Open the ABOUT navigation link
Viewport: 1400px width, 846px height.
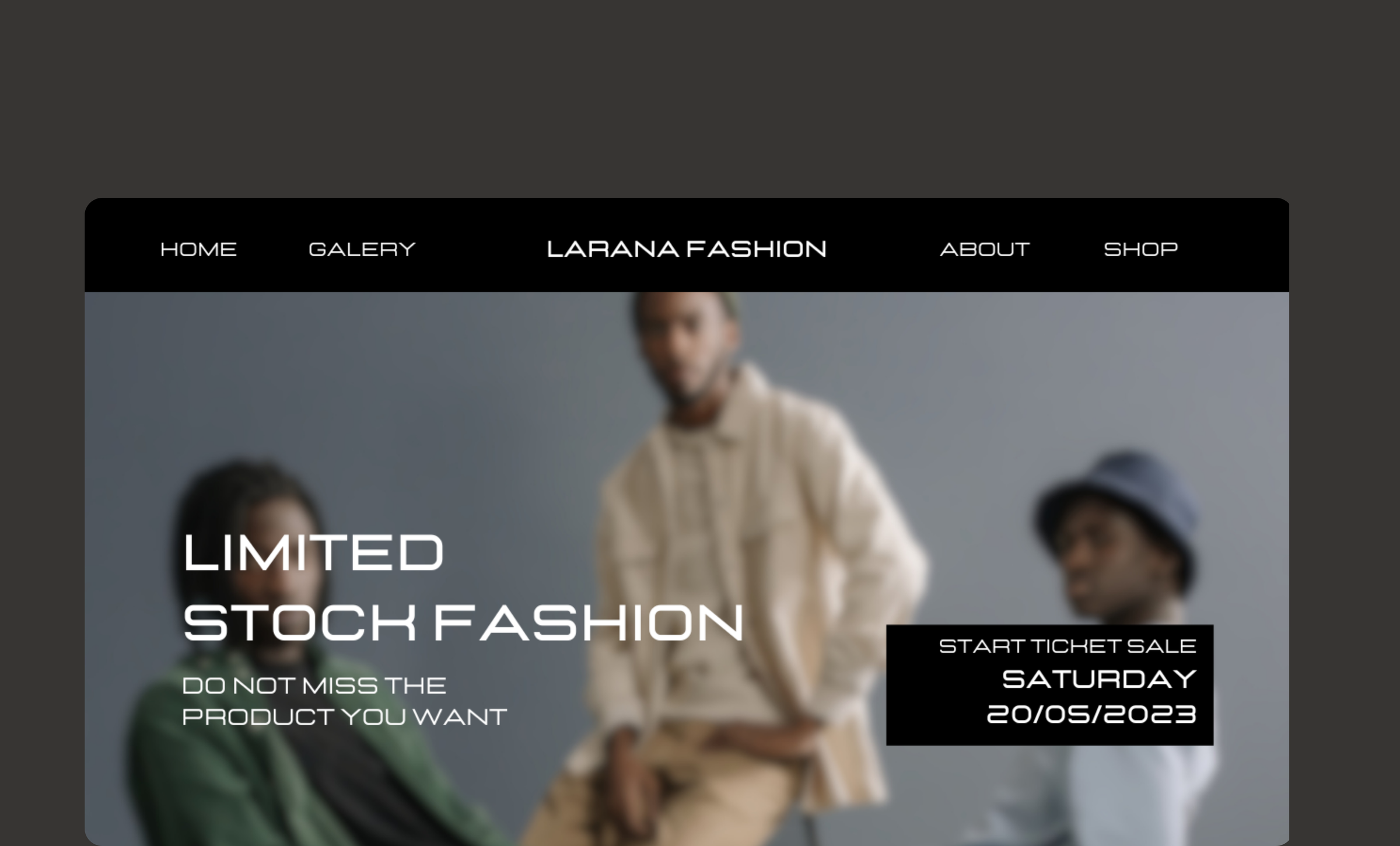pyautogui.click(x=985, y=249)
